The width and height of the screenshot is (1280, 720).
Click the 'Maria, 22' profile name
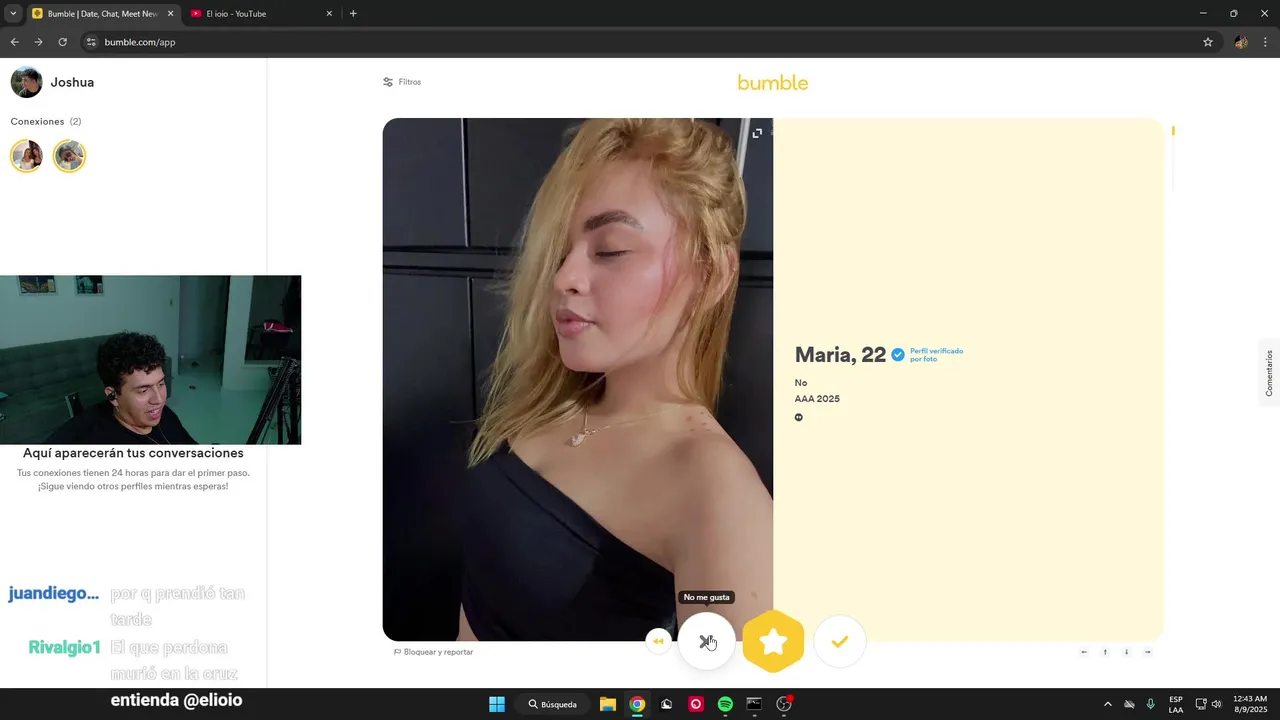tap(840, 355)
